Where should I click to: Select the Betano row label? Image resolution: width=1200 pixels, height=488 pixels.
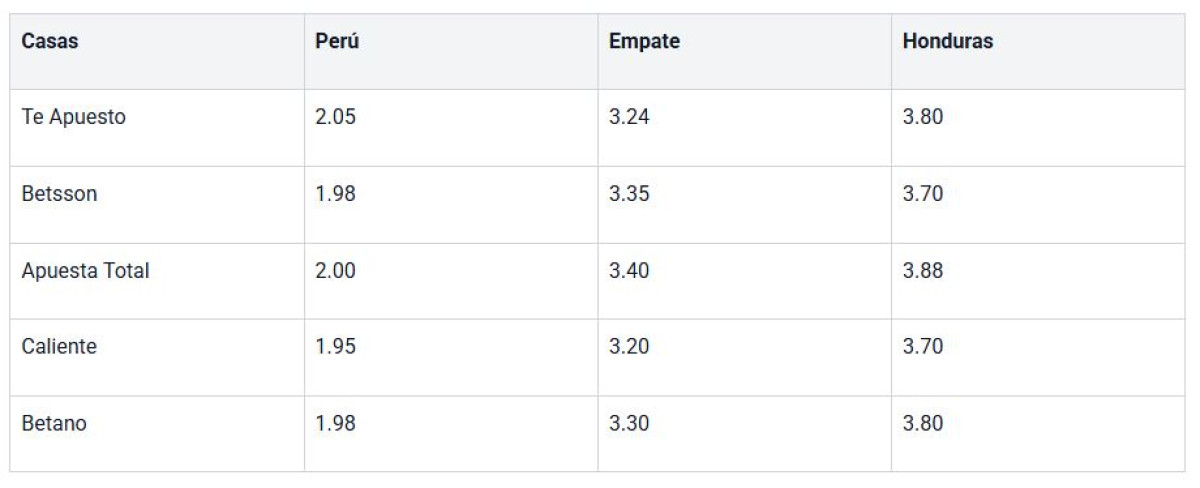click(54, 424)
